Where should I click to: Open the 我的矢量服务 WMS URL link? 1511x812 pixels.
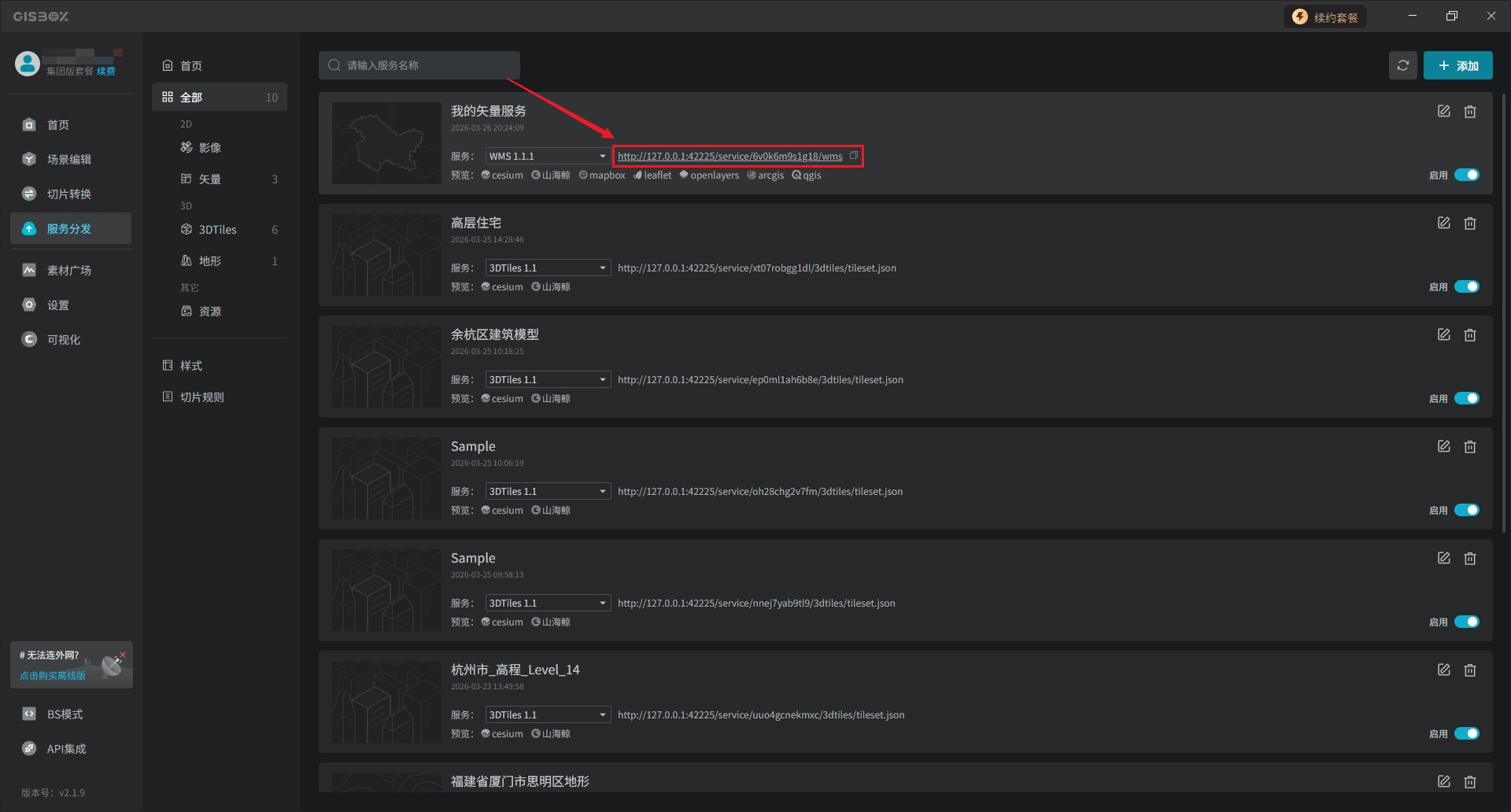coord(730,157)
